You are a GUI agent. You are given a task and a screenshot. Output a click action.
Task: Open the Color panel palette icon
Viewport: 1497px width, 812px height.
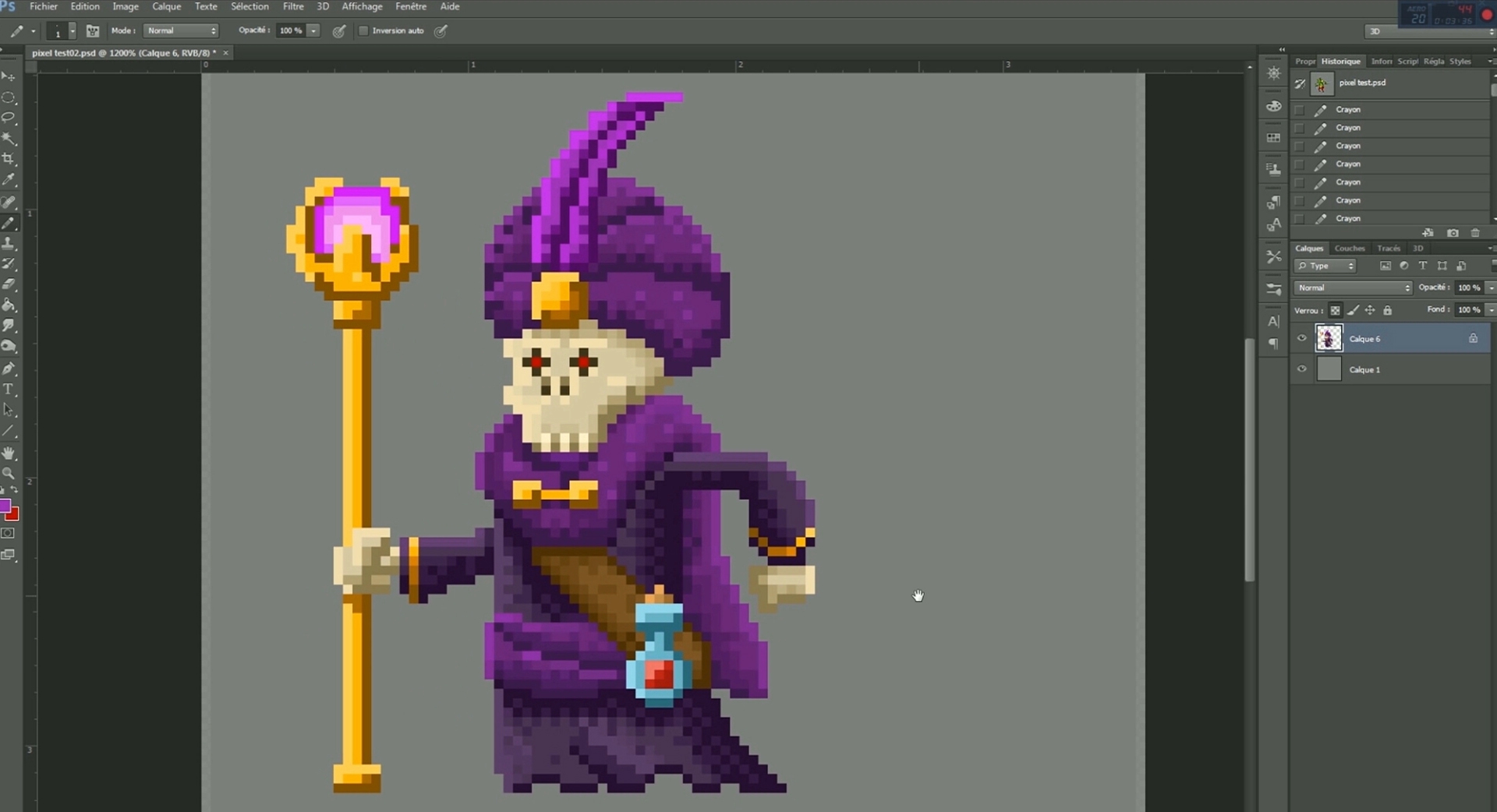click(1273, 106)
